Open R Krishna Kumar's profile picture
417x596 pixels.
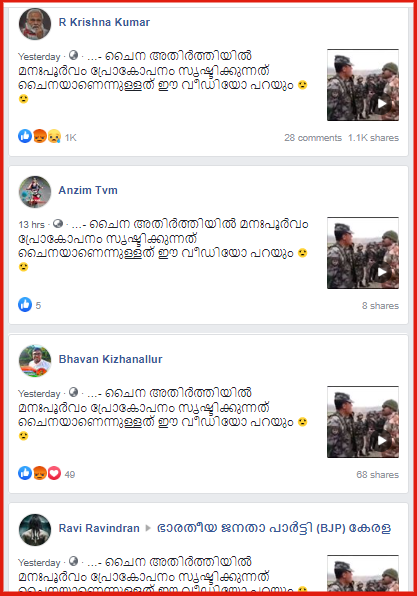click(35, 24)
